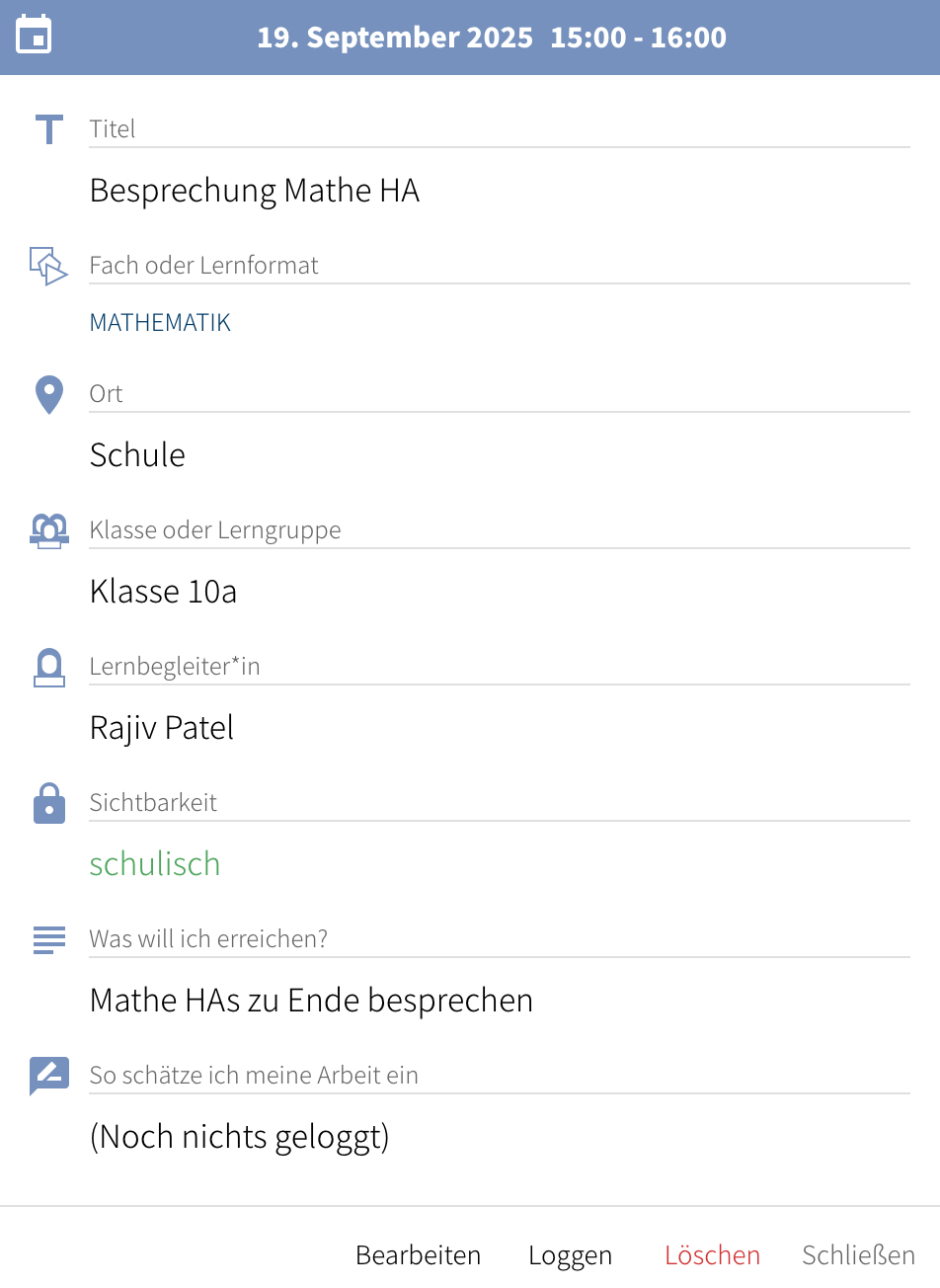This screenshot has height=1288, width=940.
Task: Click the "Rajiv Patel" Lernbegleiter value
Action: (x=162, y=728)
